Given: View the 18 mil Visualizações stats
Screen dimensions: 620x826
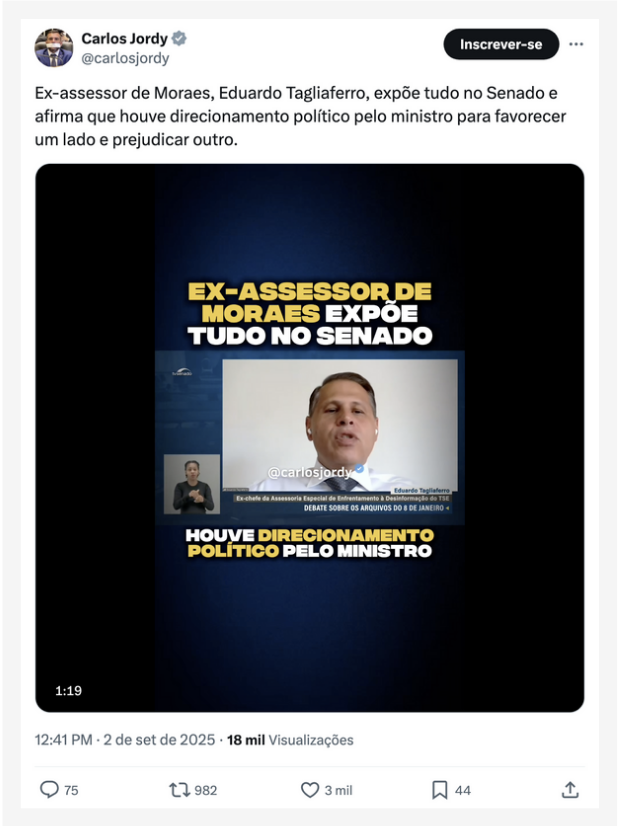Looking at the screenshot, I should tap(290, 740).
